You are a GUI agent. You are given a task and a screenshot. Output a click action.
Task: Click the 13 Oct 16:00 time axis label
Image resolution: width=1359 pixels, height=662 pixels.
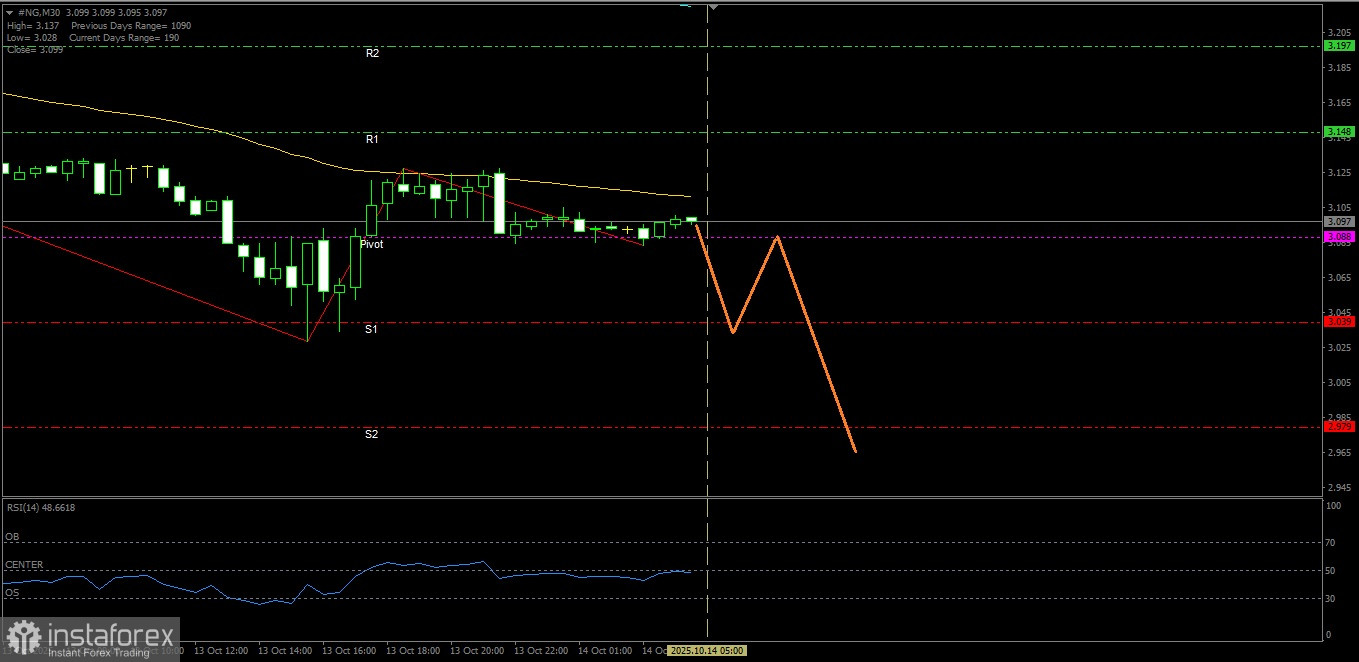tap(348, 651)
